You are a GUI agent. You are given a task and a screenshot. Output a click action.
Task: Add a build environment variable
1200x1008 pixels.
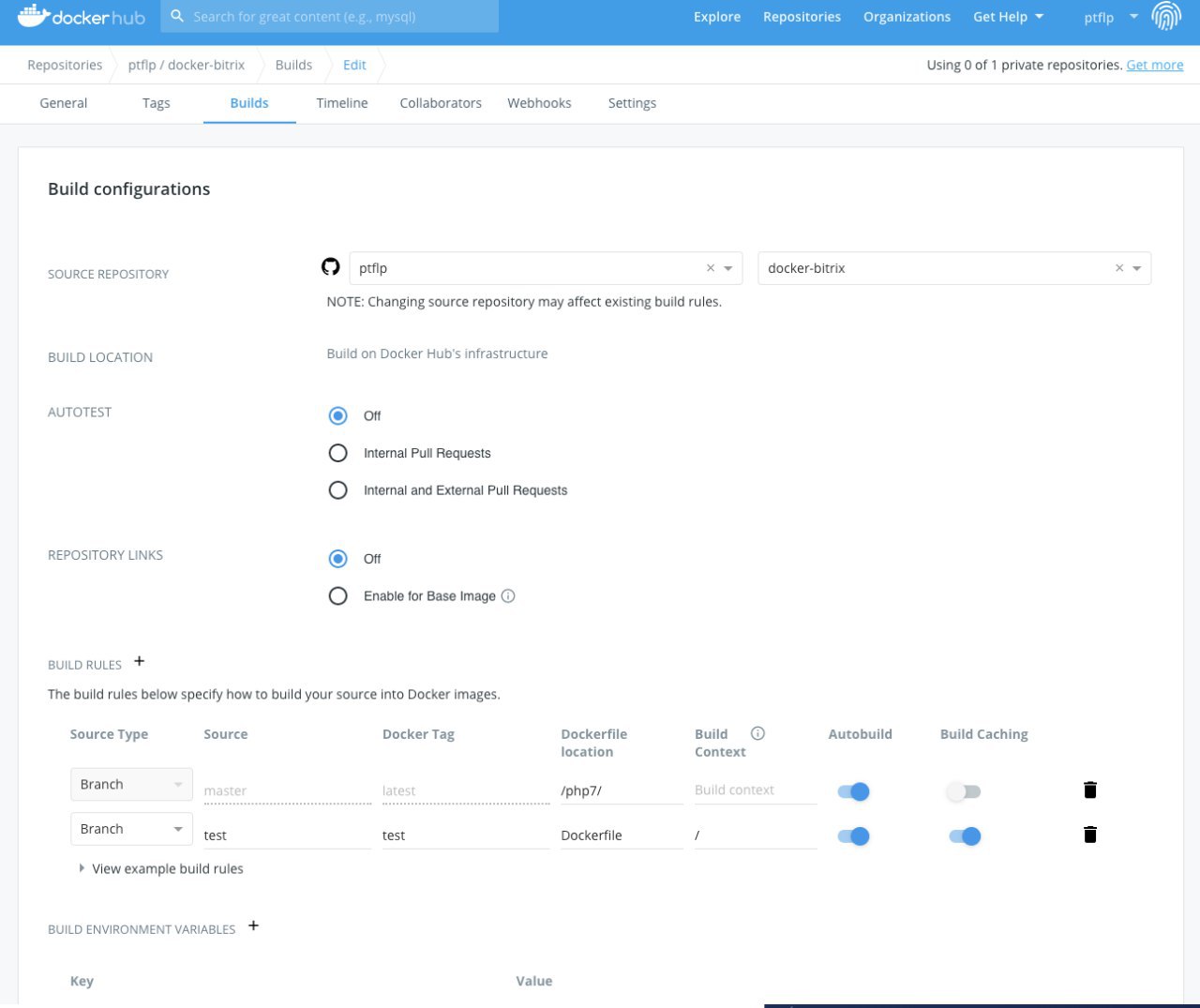(253, 925)
